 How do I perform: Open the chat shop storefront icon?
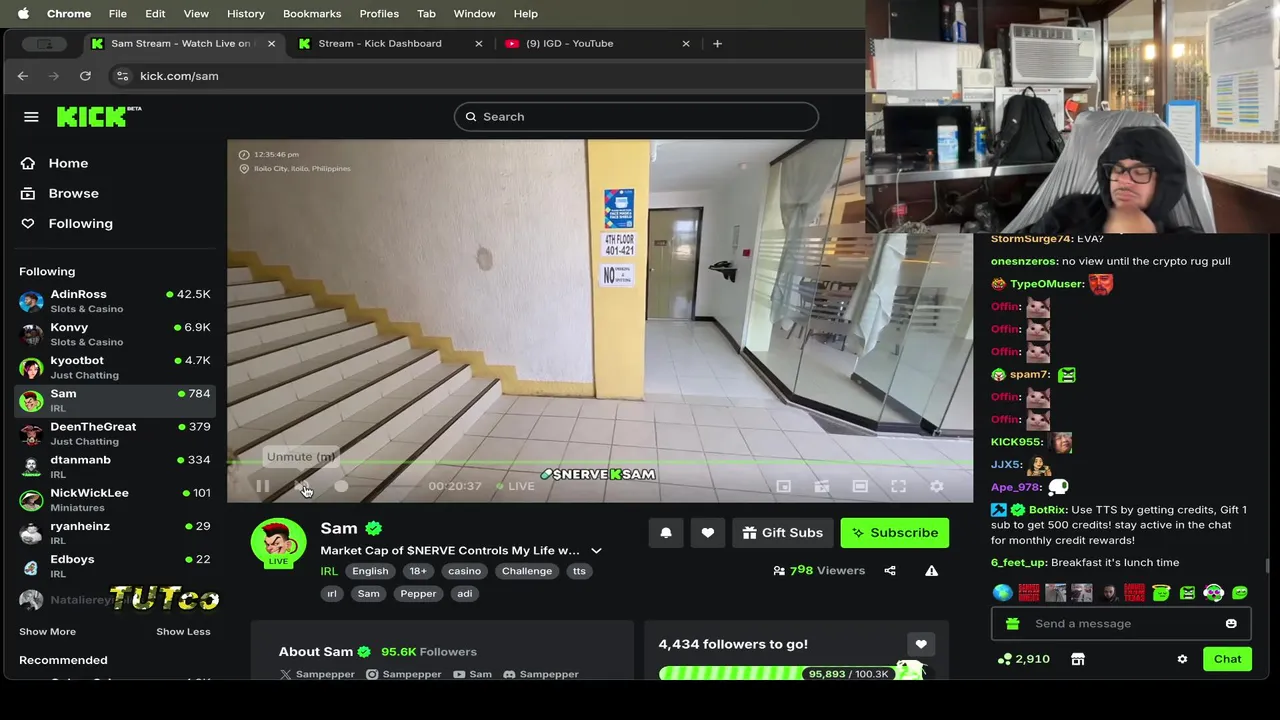pyautogui.click(x=1077, y=659)
